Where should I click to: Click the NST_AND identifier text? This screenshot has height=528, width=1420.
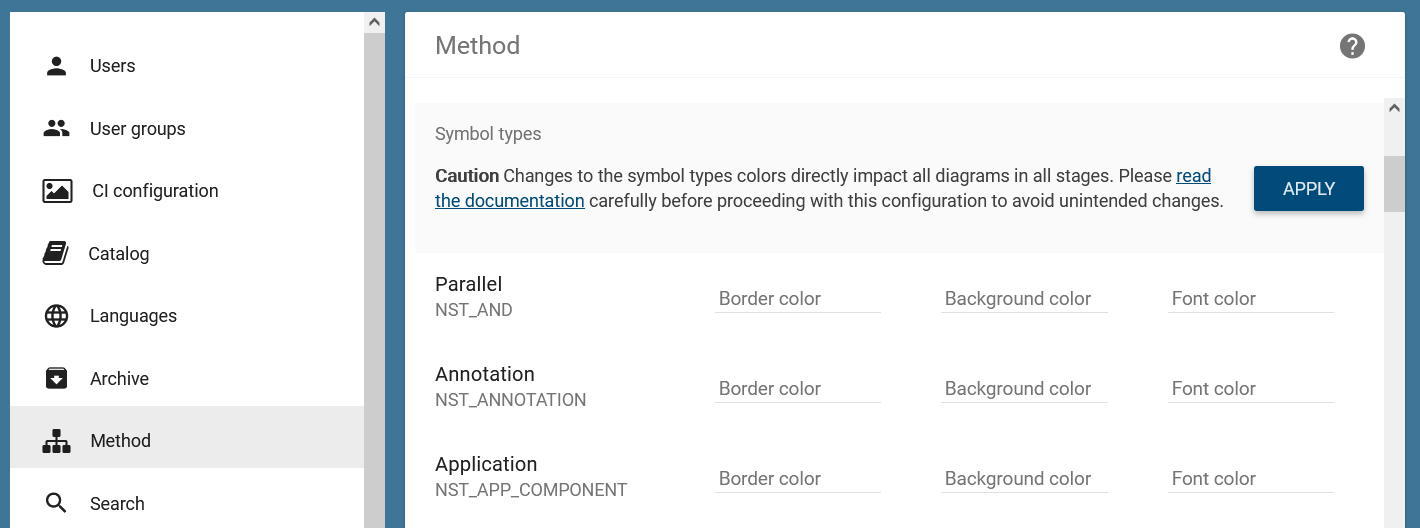coord(474,310)
